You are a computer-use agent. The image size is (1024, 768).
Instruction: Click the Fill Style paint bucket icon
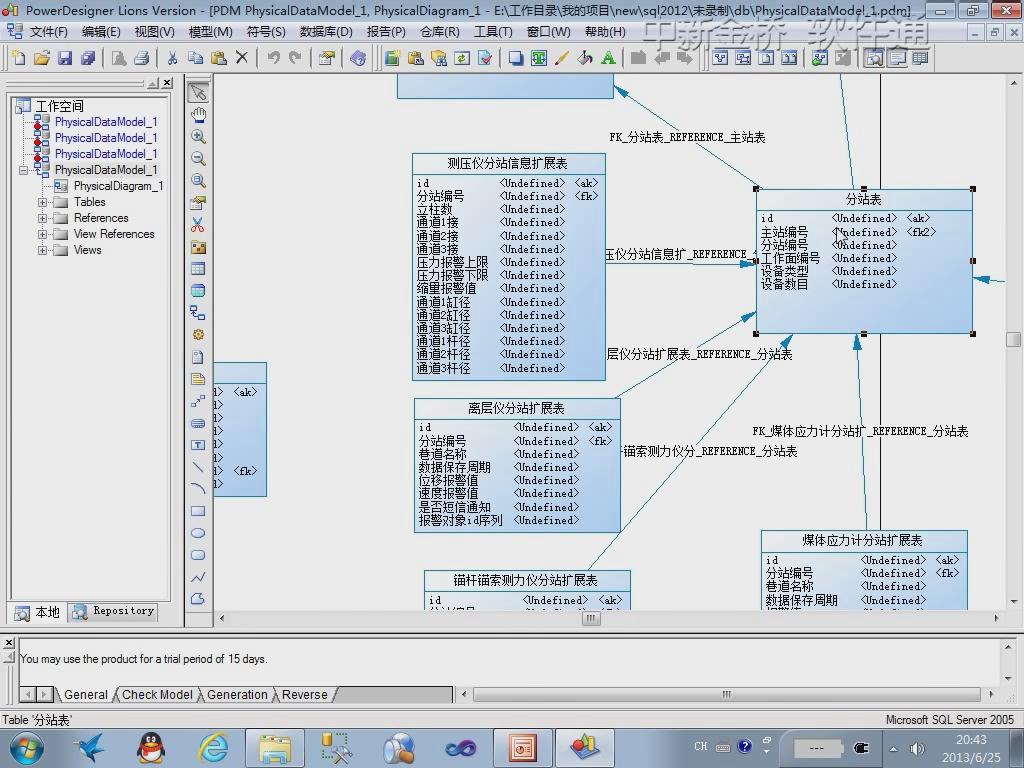(x=584, y=58)
